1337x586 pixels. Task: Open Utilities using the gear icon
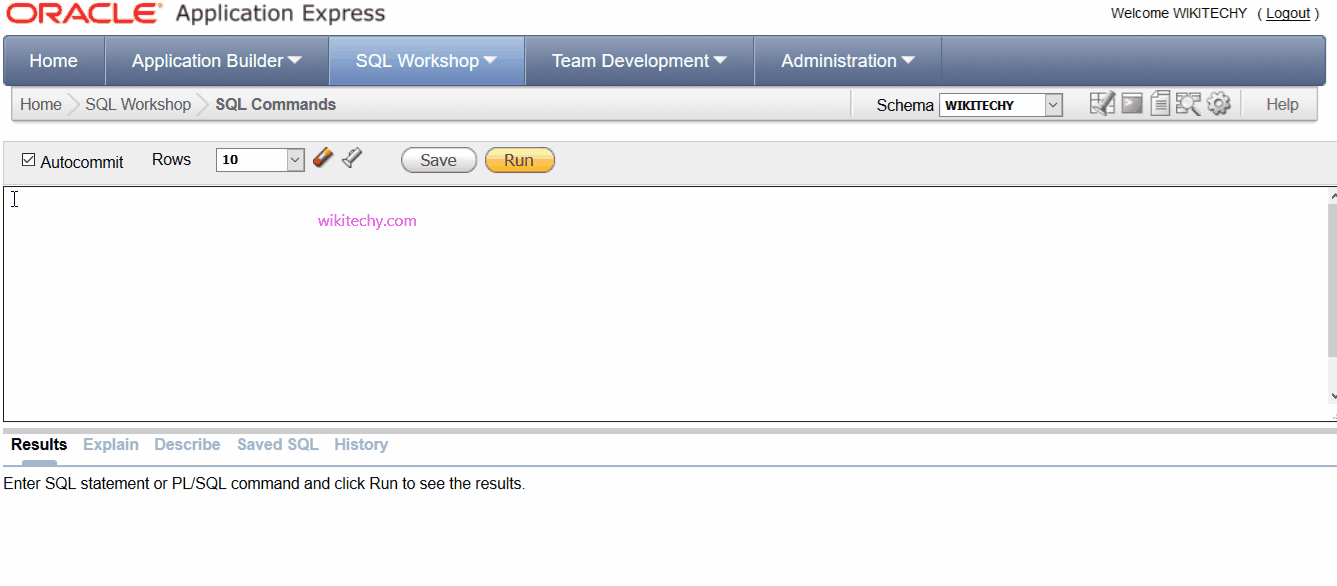(x=1218, y=102)
